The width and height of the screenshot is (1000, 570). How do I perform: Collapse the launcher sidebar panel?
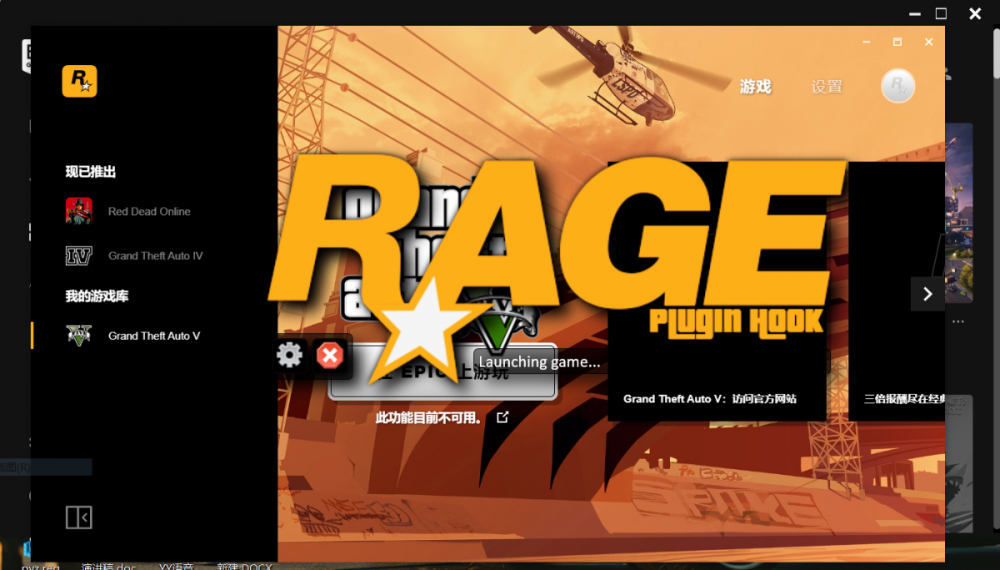[79, 517]
